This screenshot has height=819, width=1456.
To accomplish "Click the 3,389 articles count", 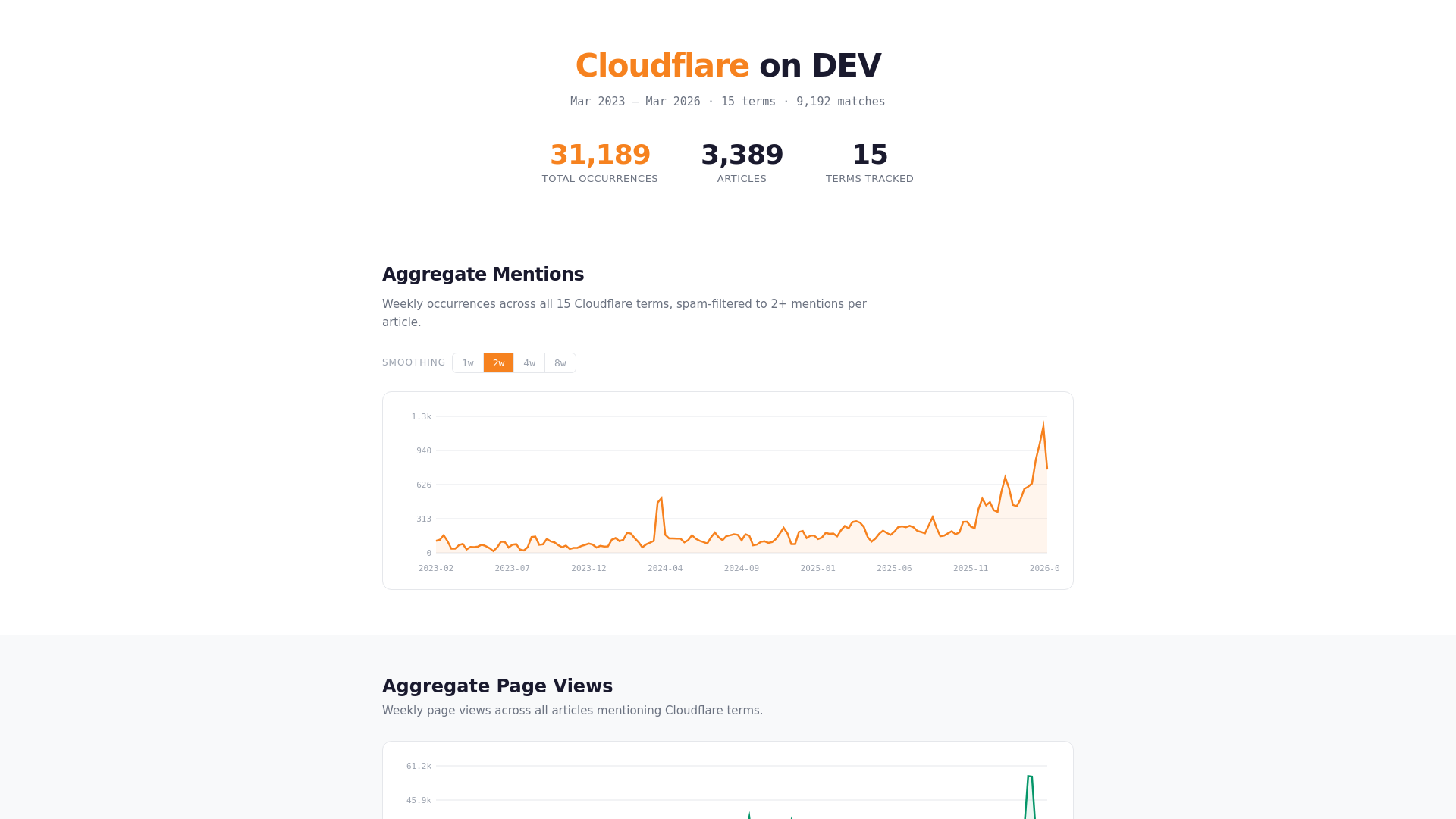I will click(742, 155).
